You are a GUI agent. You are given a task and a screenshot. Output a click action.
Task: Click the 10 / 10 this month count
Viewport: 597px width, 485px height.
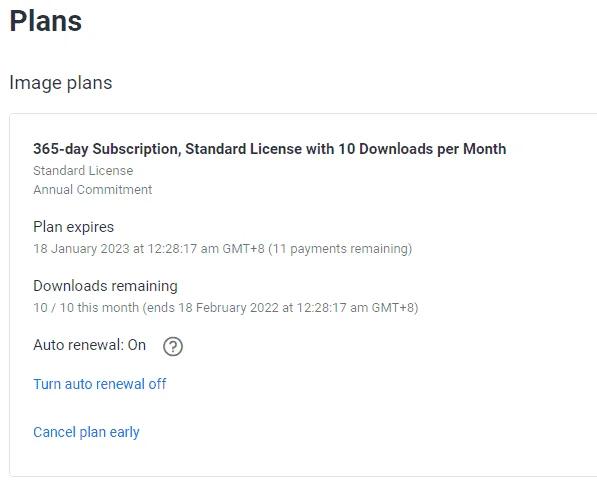[86, 308]
